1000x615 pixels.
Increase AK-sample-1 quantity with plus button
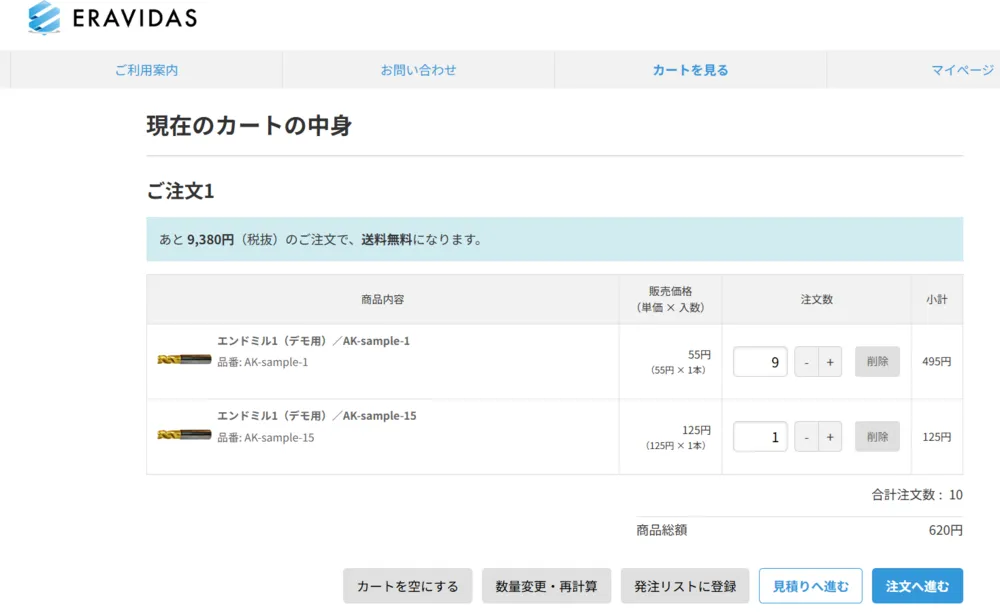point(830,362)
